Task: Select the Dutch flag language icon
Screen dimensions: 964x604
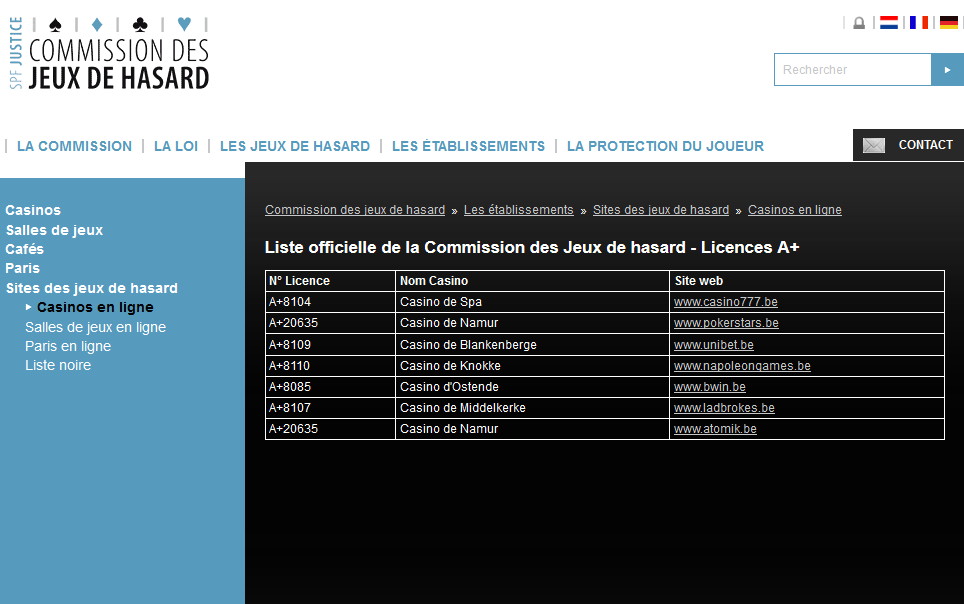Action: [889, 21]
